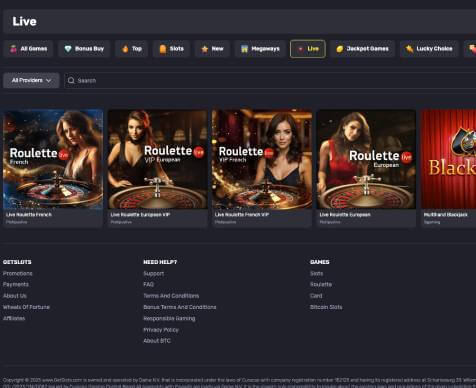Open Live Roulette French VIP thumbnail
The image size is (476, 388).
[262, 159]
